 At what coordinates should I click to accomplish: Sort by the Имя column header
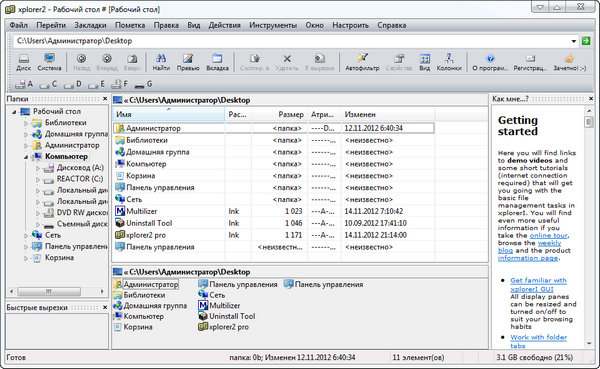tap(169, 114)
